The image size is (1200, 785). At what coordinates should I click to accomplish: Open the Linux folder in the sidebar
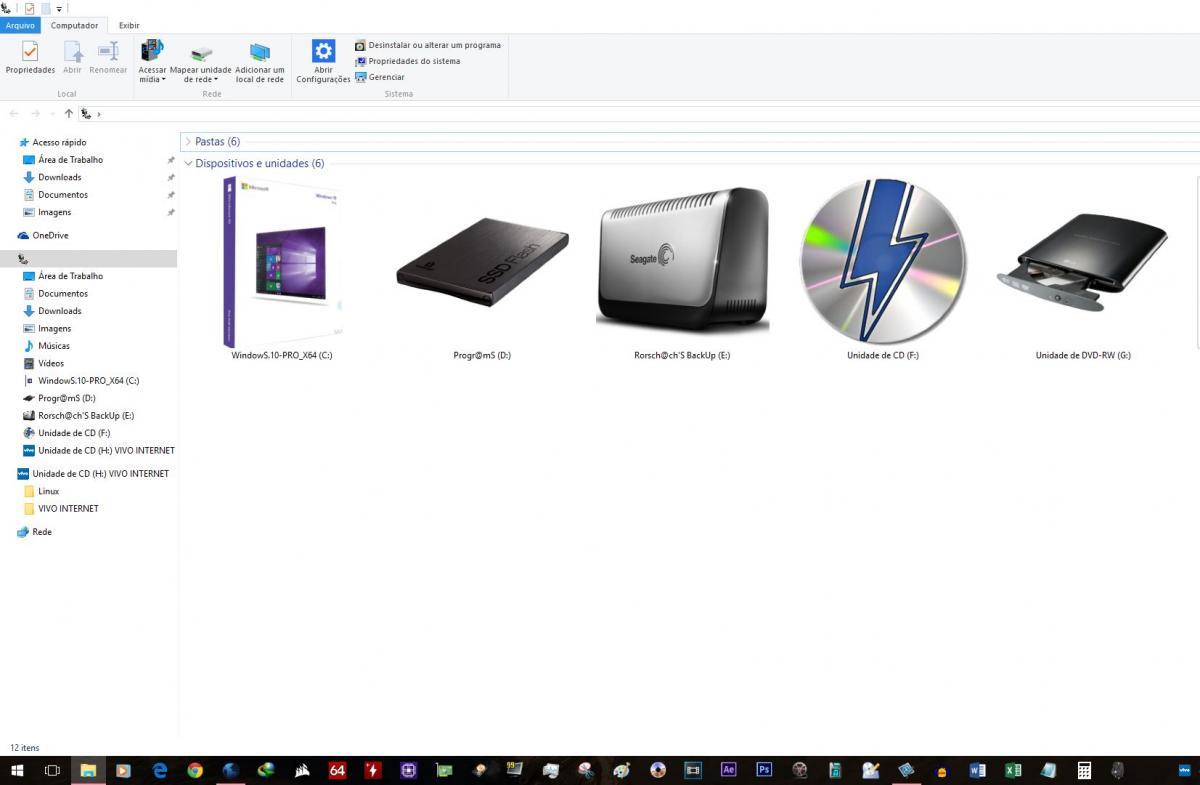[49, 491]
